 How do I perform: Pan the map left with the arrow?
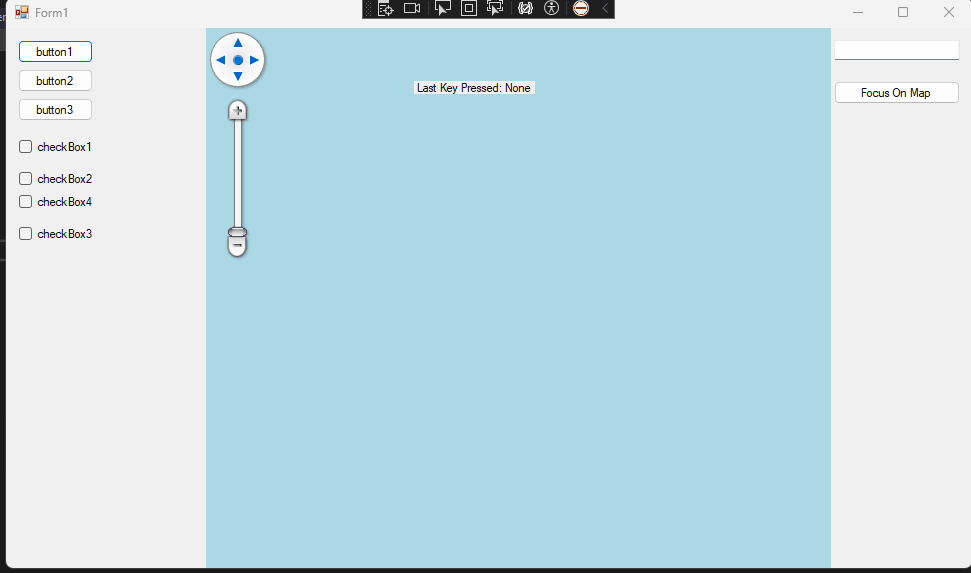(220, 60)
